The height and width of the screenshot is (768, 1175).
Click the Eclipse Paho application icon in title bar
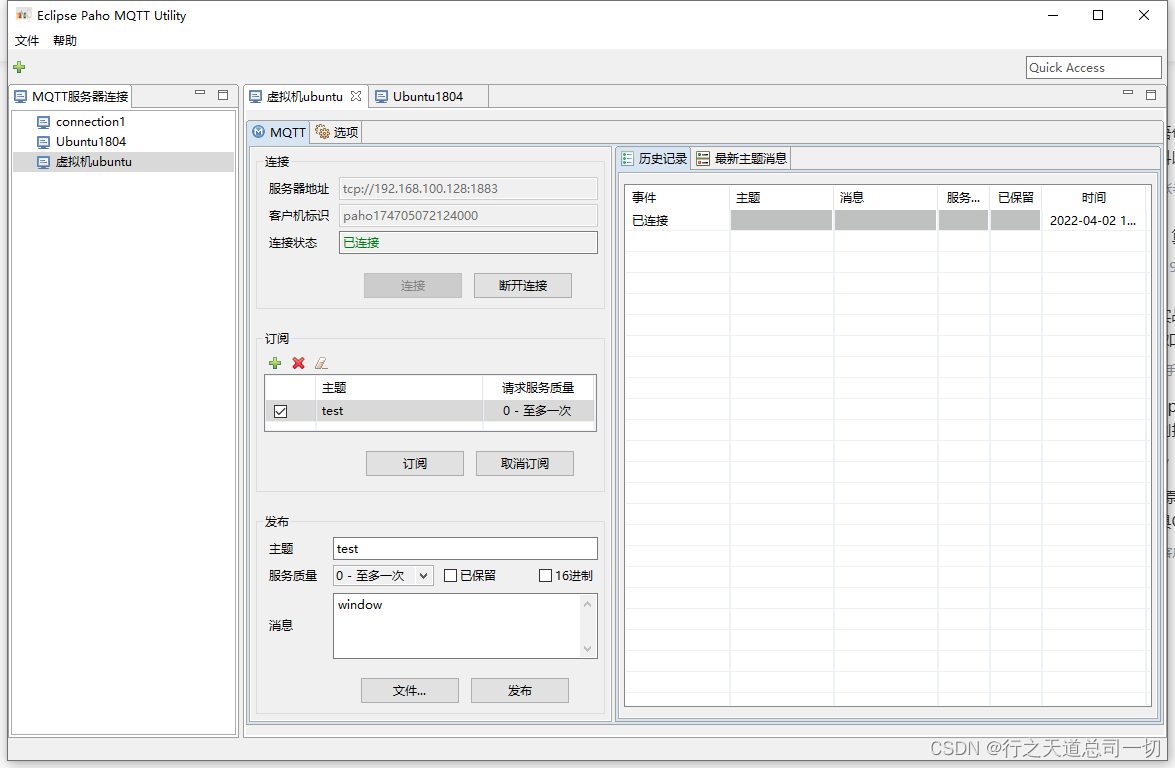click(x=23, y=15)
